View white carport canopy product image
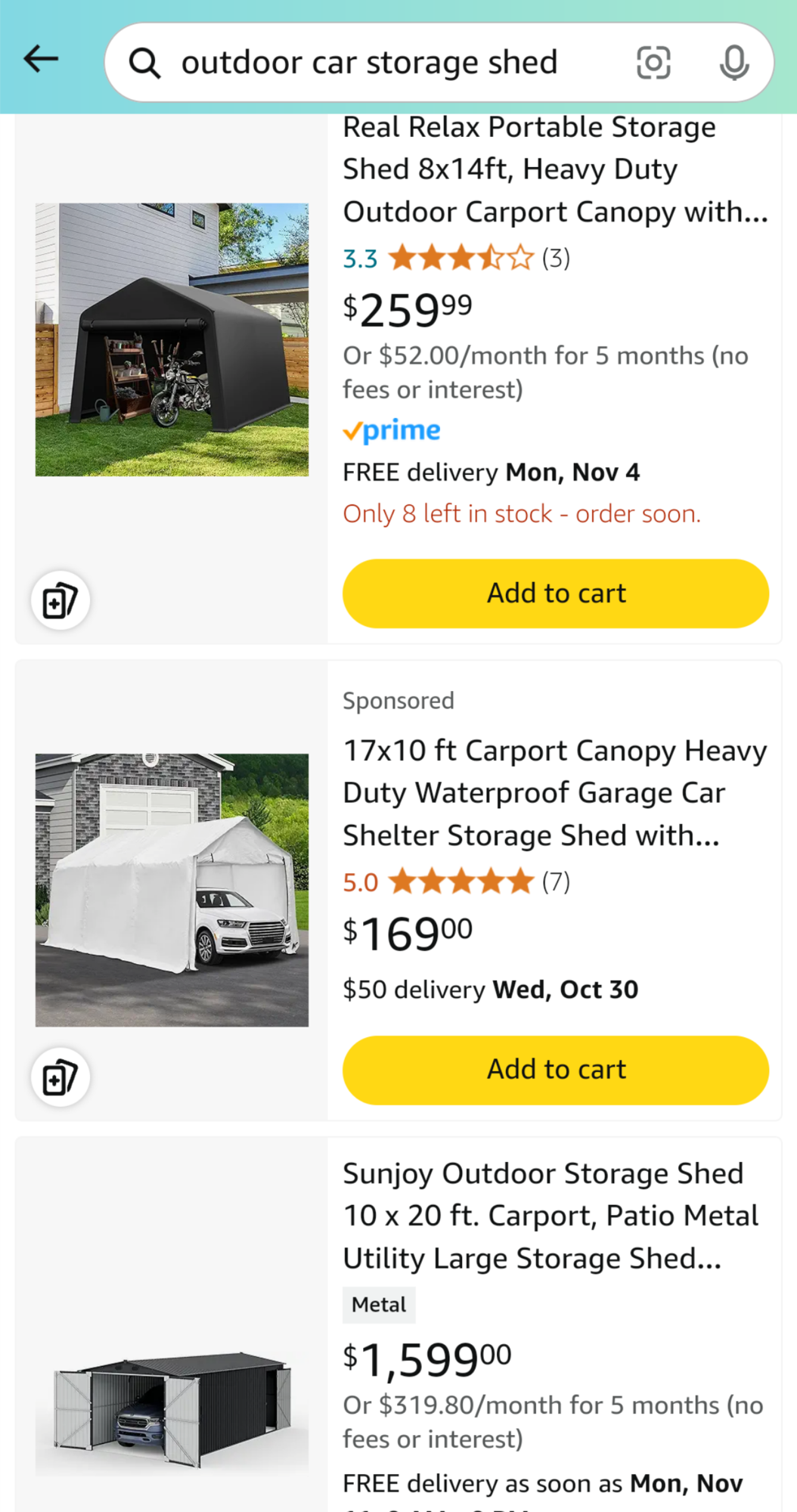The width and height of the screenshot is (797, 1512). 172,890
